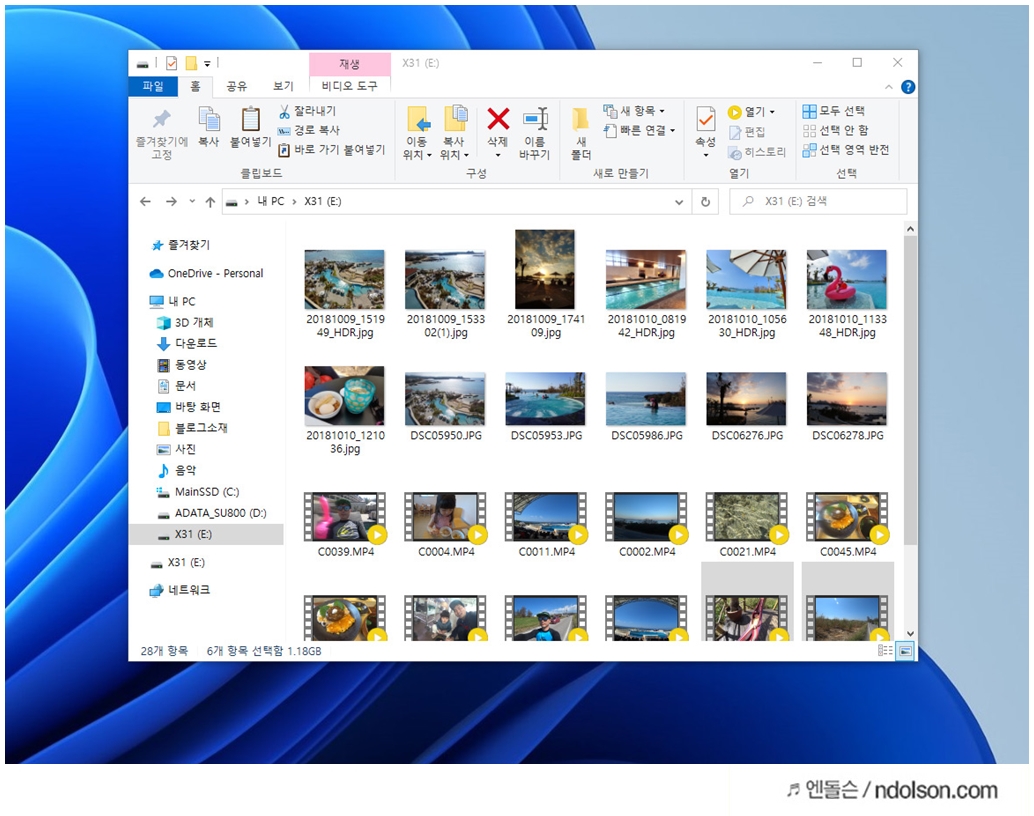Screen dimensions: 1034x816
Task: Click 바로 가기 붙여넣기 (Paste shortcut)
Action: pos(331,150)
